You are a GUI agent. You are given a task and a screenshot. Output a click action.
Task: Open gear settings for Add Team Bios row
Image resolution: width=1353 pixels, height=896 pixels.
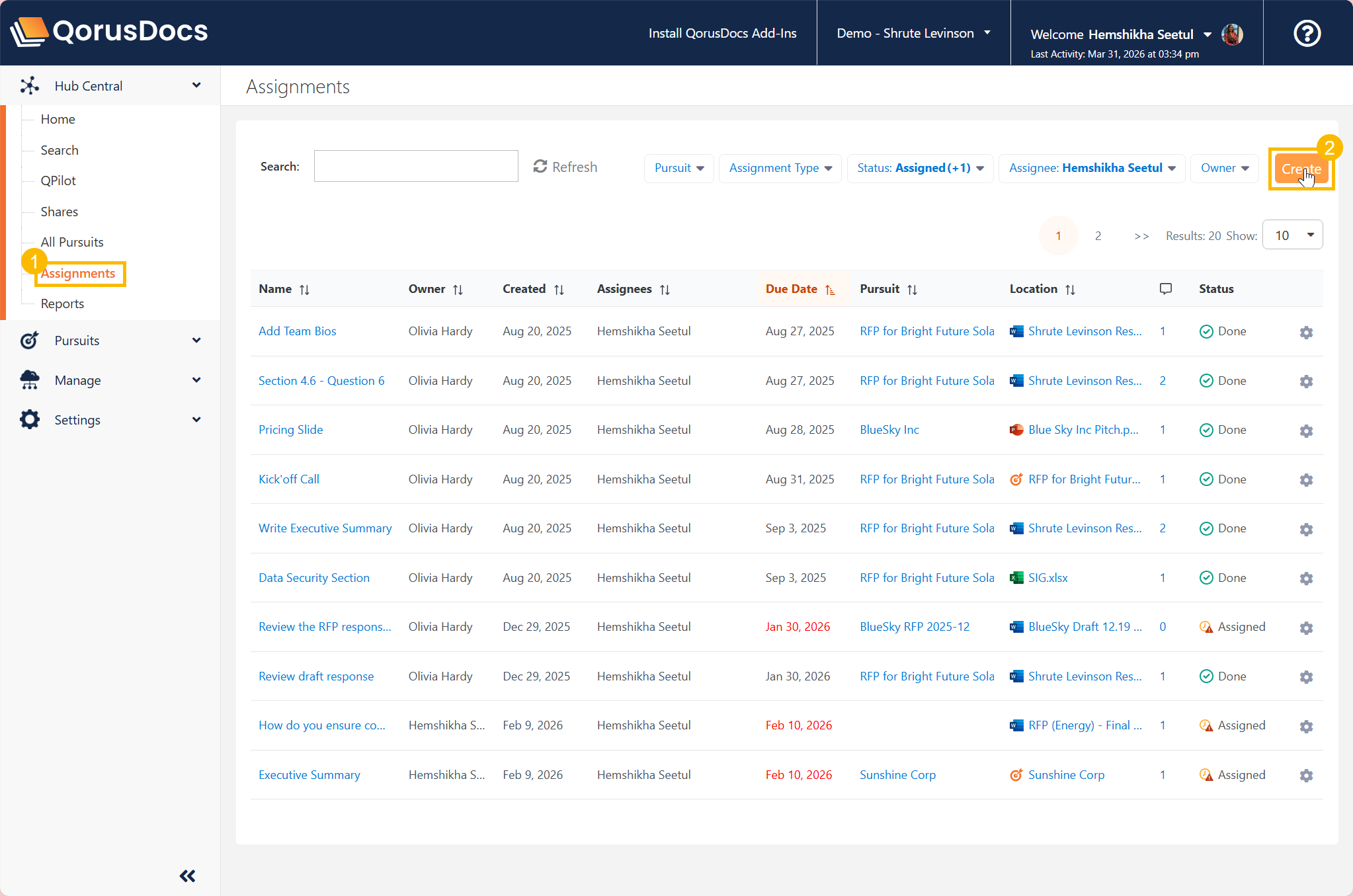point(1305,332)
